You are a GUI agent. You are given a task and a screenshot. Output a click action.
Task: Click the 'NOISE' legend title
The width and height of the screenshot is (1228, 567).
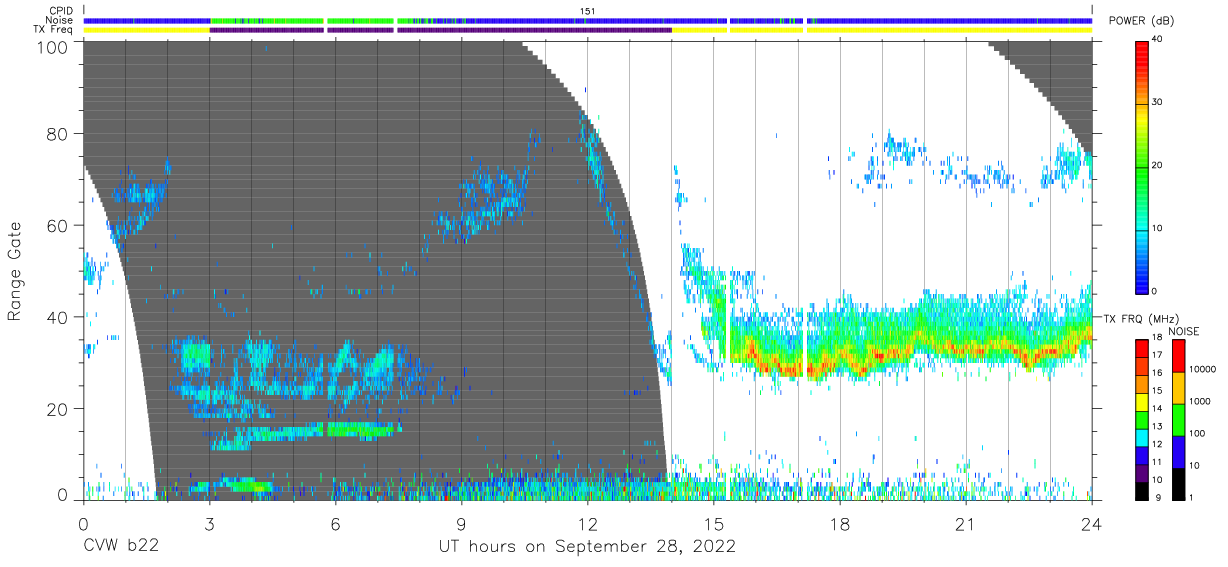pyautogui.click(x=1183, y=331)
